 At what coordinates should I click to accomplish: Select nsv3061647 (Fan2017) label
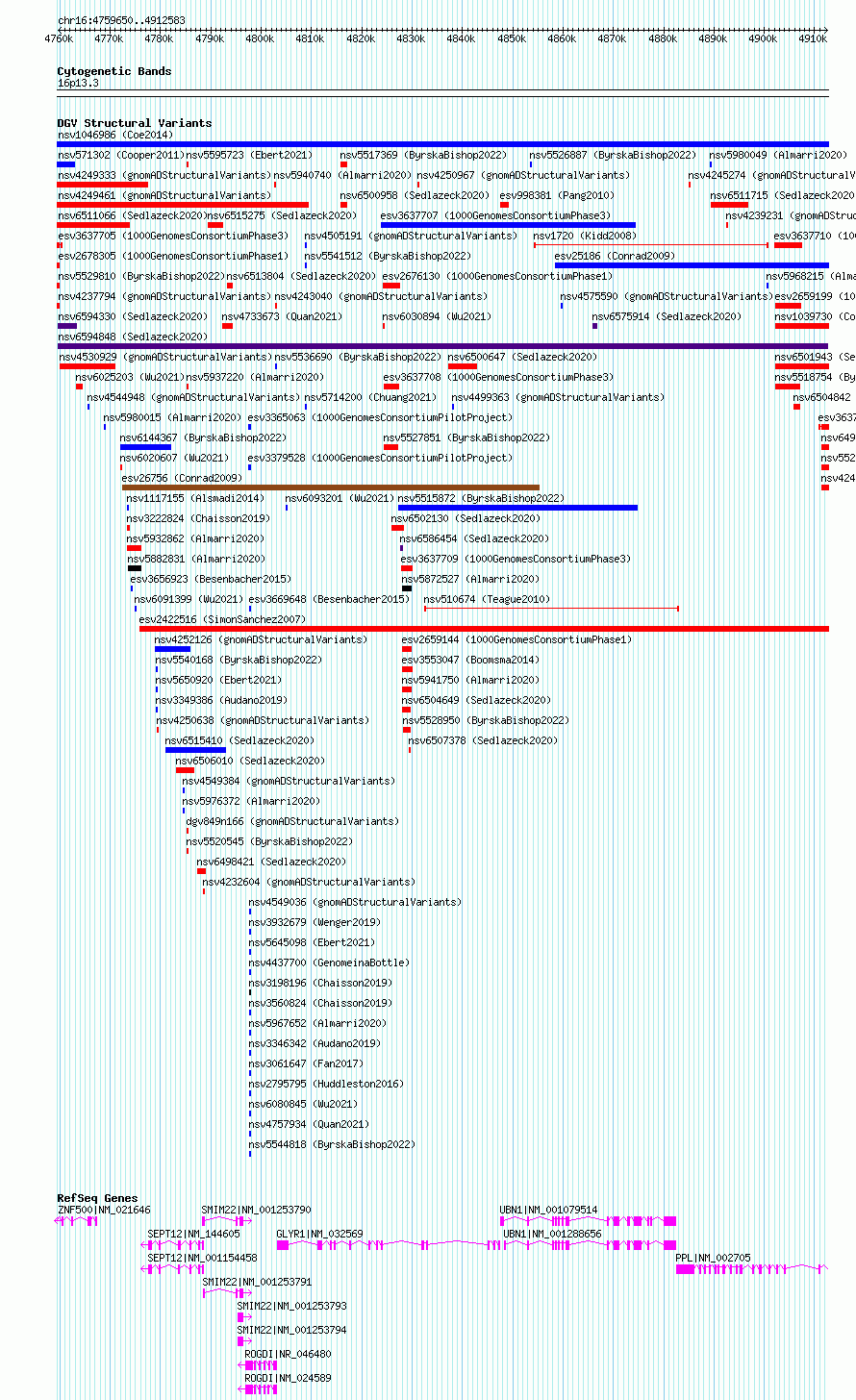click(x=306, y=1064)
